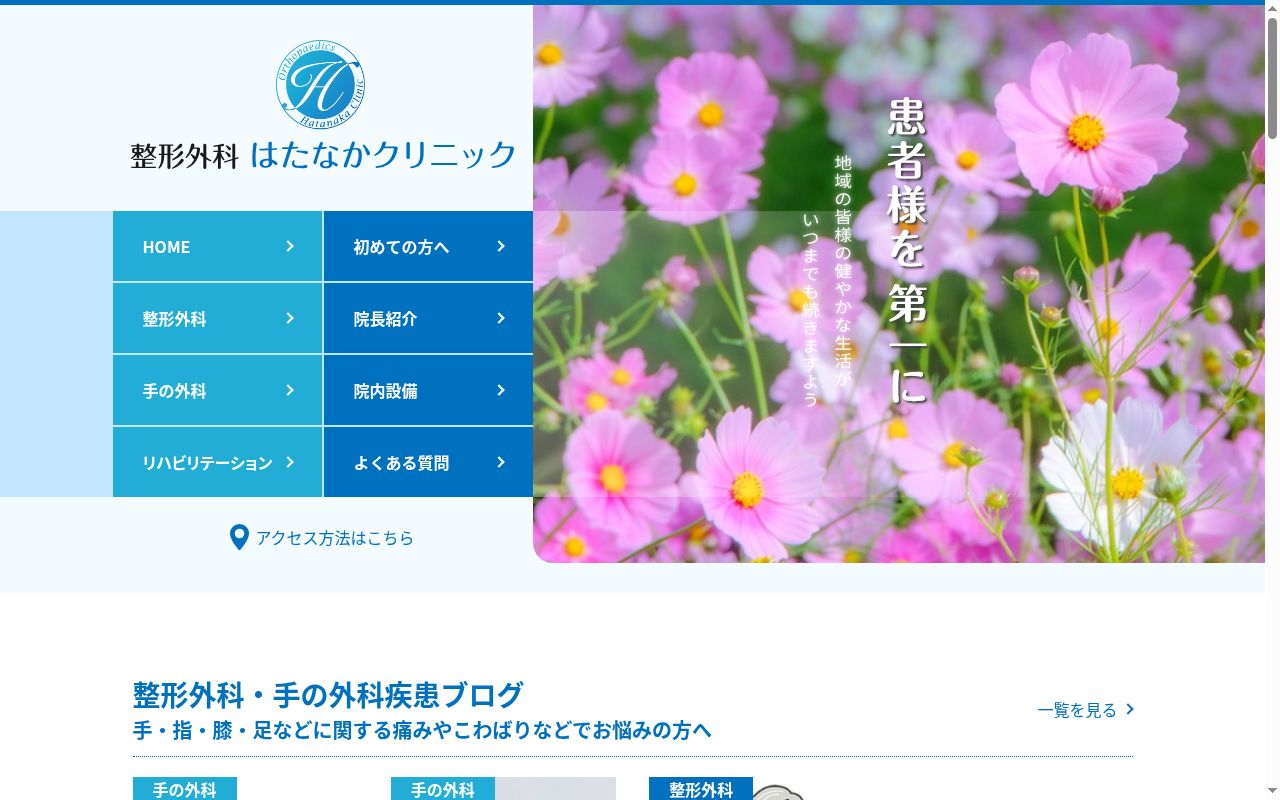Click the chevron on the 整形外科 menu tile
The height and width of the screenshot is (800, 1280).
290,318
